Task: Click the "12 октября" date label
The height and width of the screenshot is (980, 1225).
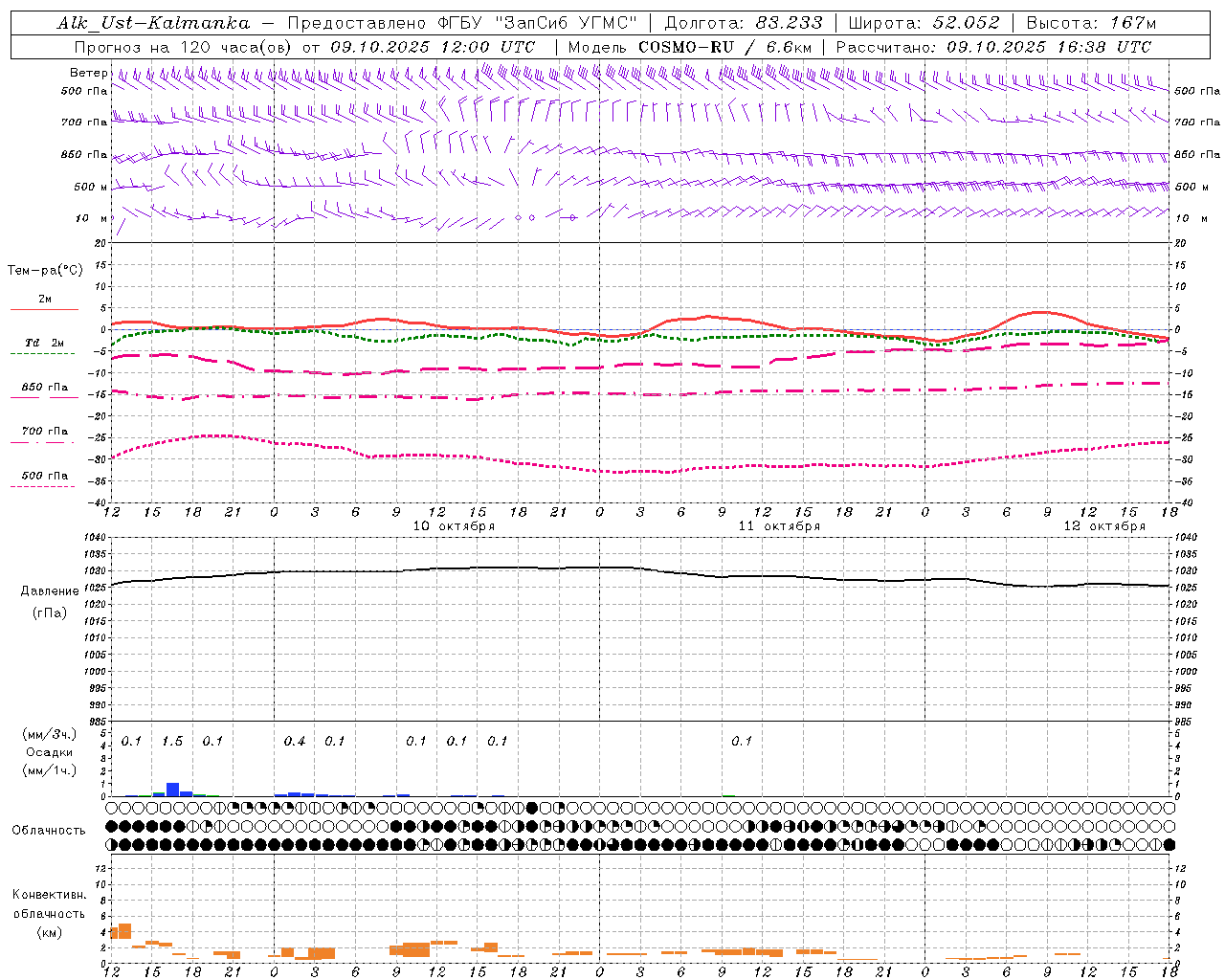Action: (x=1104, y=526)
